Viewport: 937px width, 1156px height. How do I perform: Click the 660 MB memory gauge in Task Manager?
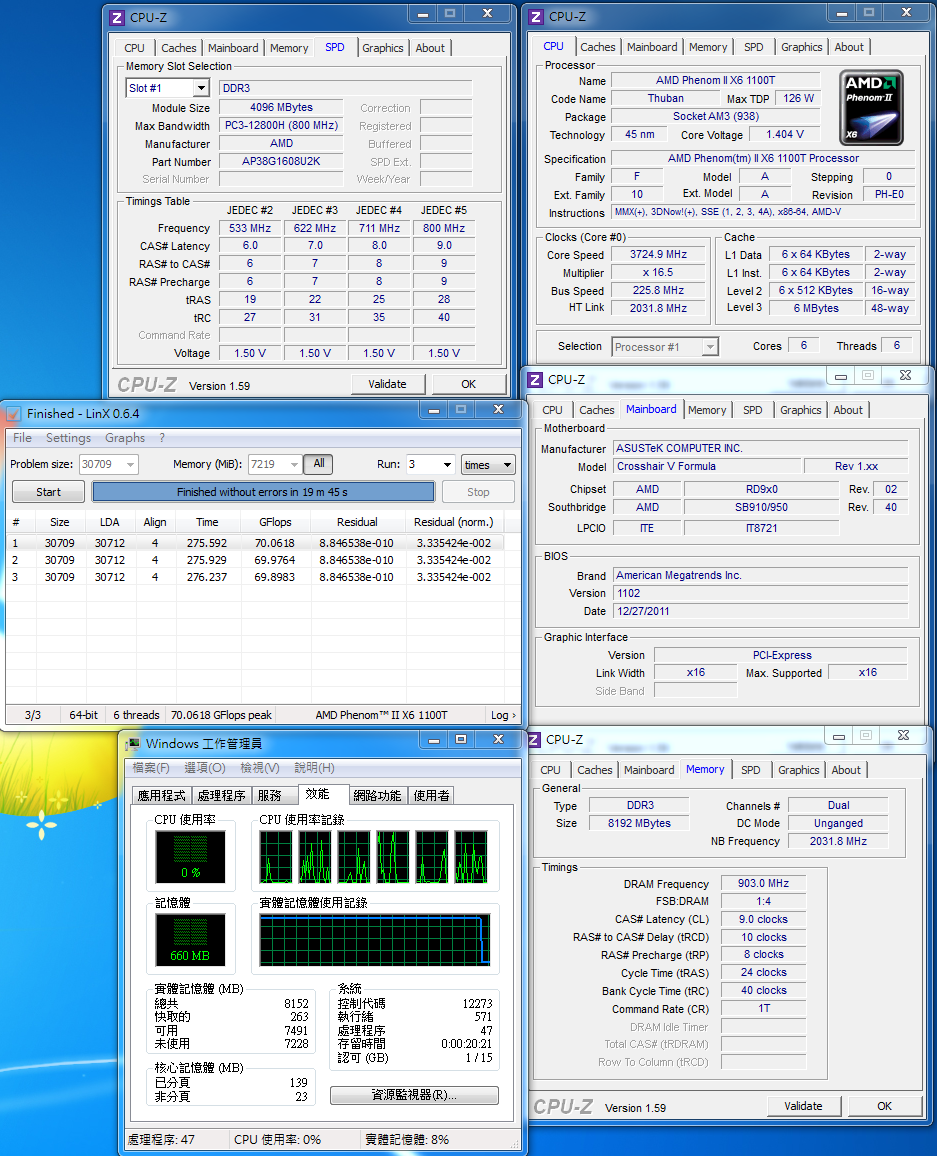click(x=190, y=940)
